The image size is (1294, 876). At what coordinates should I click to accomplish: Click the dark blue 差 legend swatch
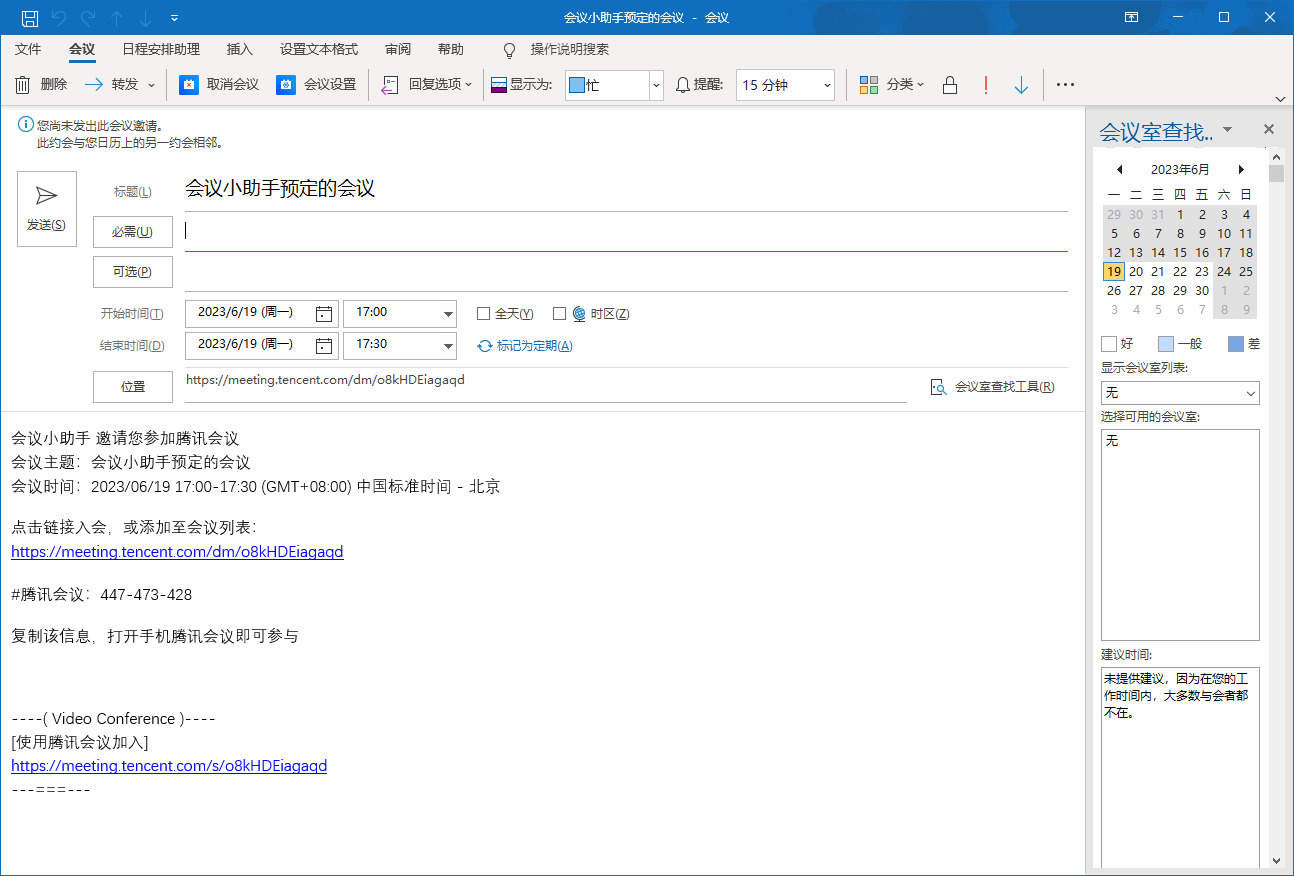click(1236, 344)
